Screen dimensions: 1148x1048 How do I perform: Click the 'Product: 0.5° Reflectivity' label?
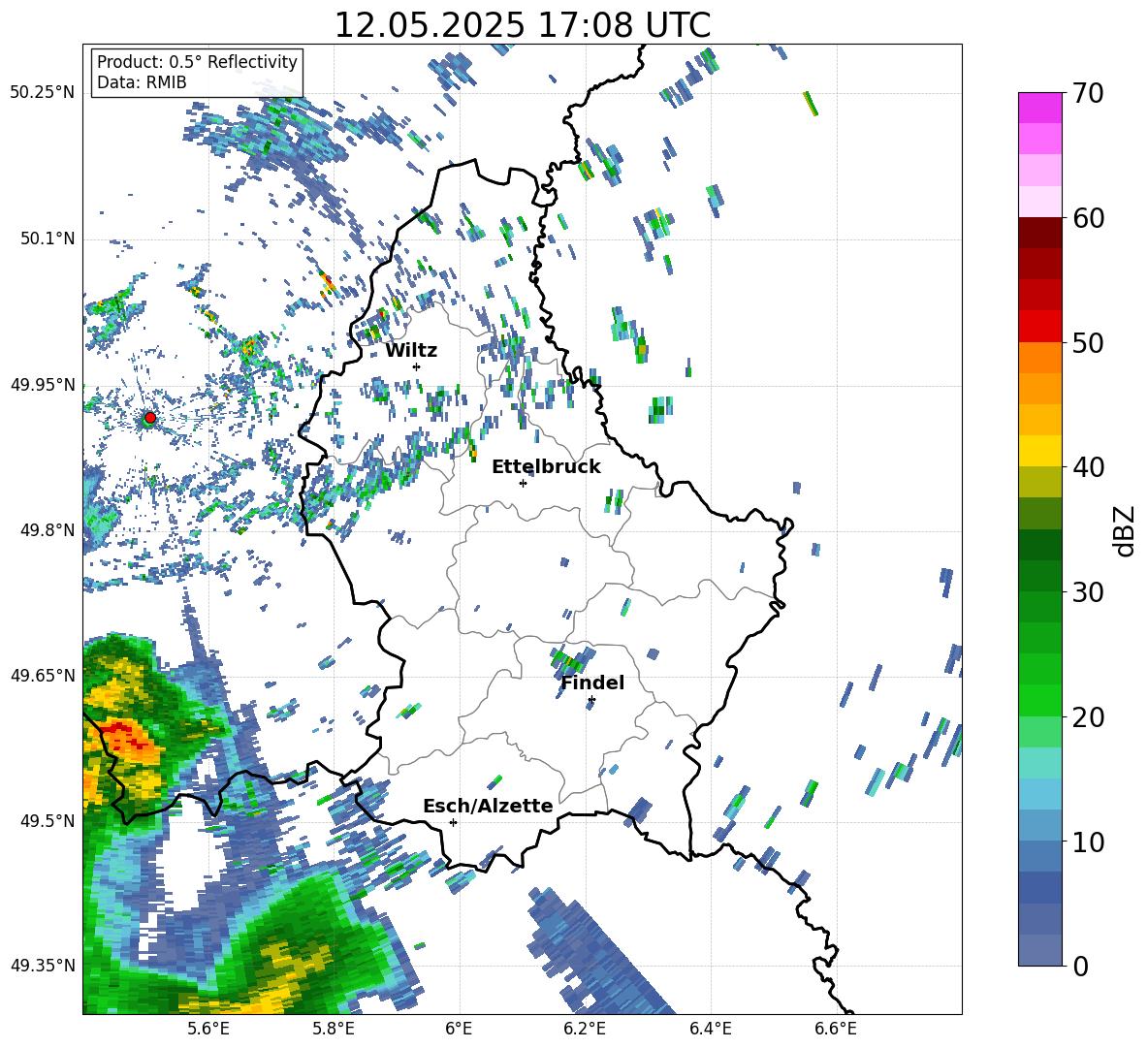[x=197, y=61]
